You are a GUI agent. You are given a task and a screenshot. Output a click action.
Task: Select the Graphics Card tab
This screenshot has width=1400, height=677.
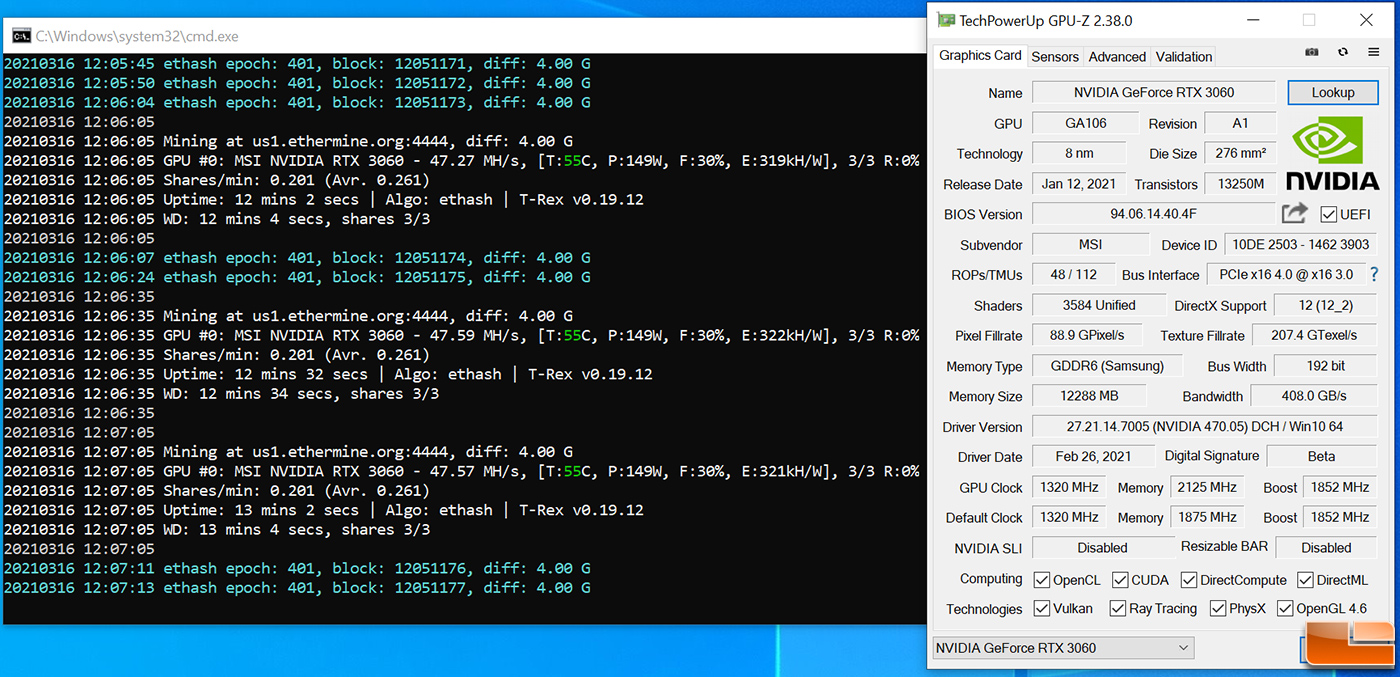coord(980,56)
